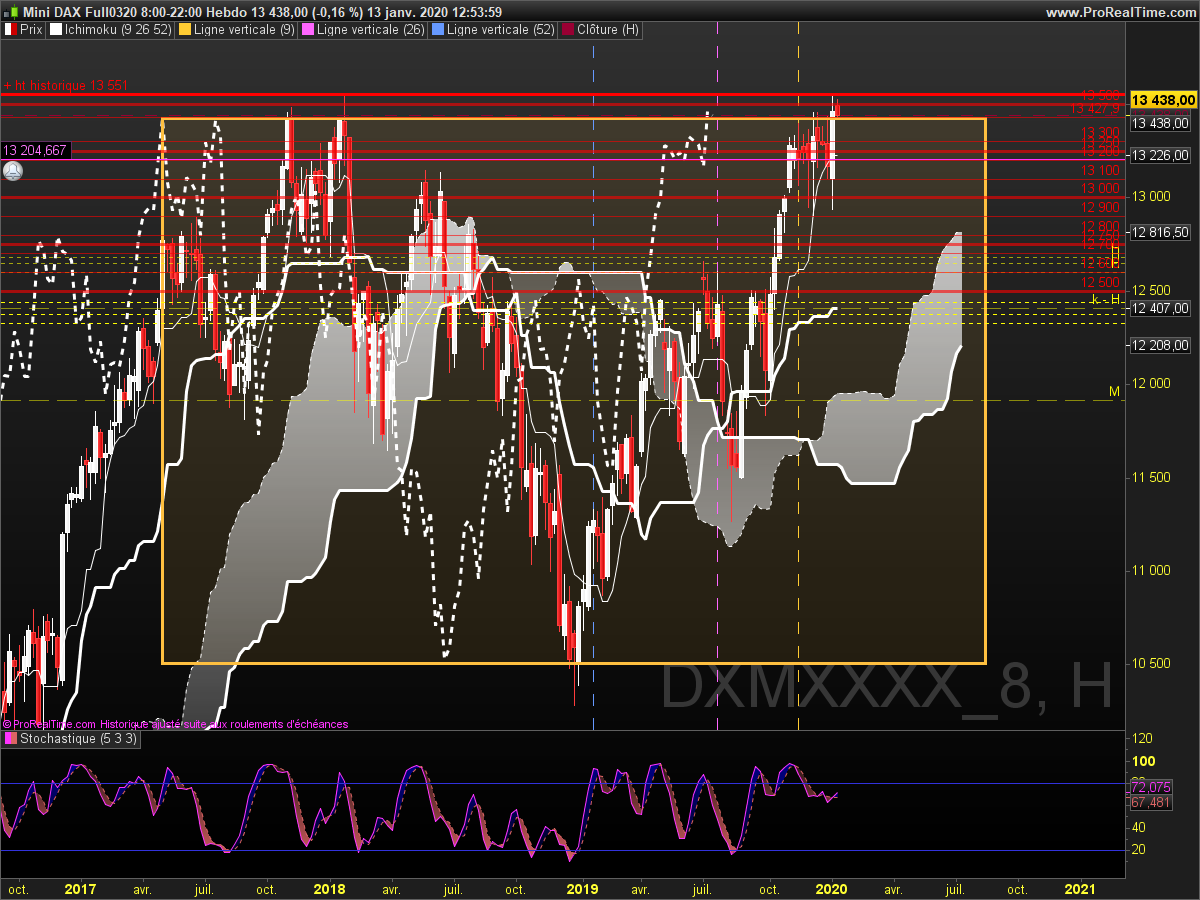The width and height of the screenshot is (1200, 900).
Task: Click the yellow highlighted 13 438,00 current price tag
Action: pos(1163,100)
